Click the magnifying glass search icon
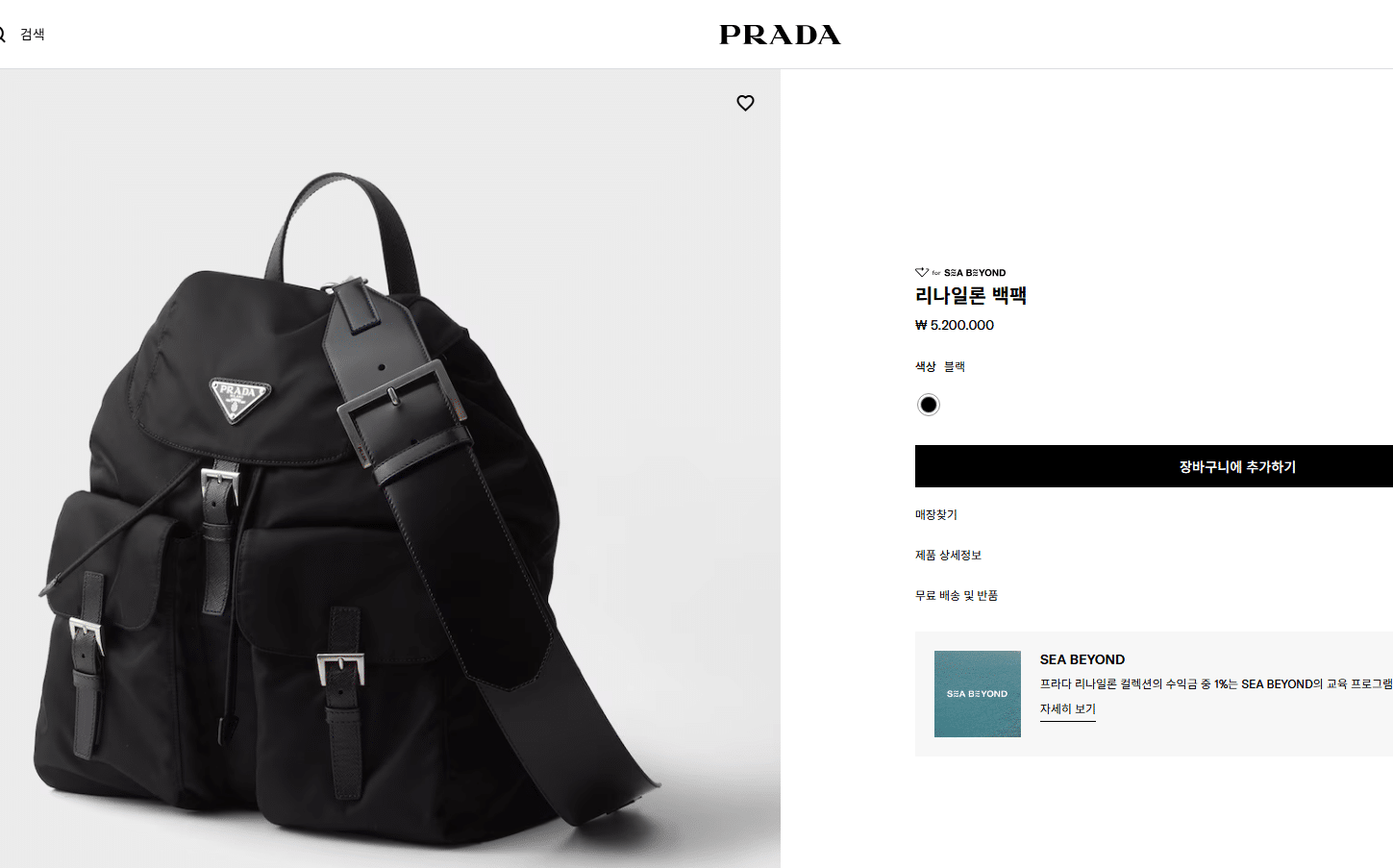The width and height of the screenshot is (1393, 868). click(2, 35)
